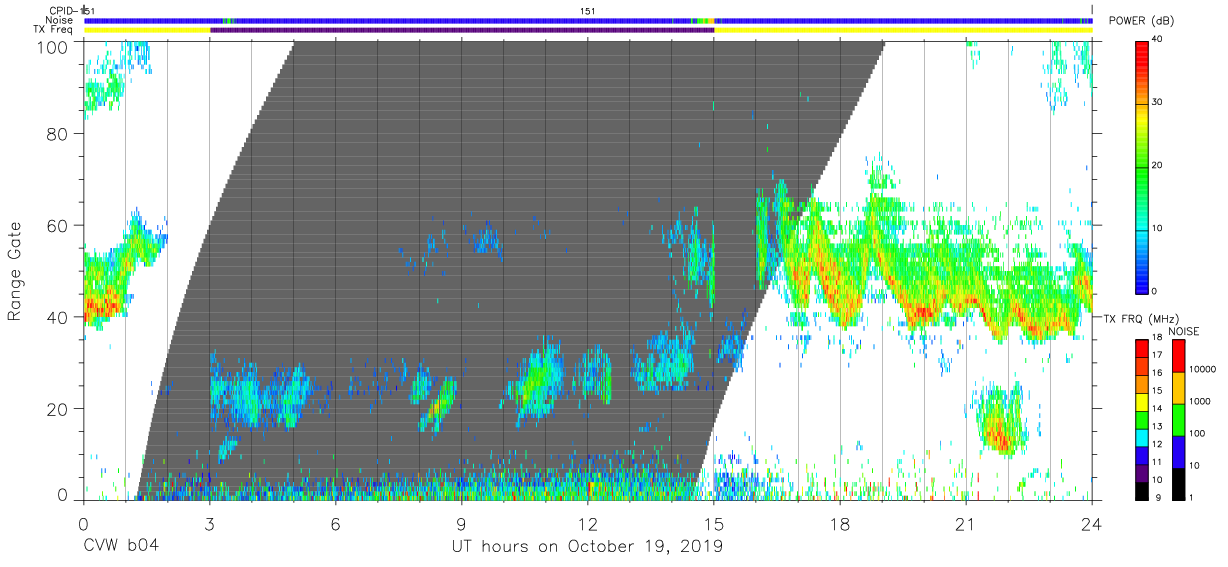Click the TX FRQ (MHz) legend title
The image size is (1228, 567).
coord(1143,318)
